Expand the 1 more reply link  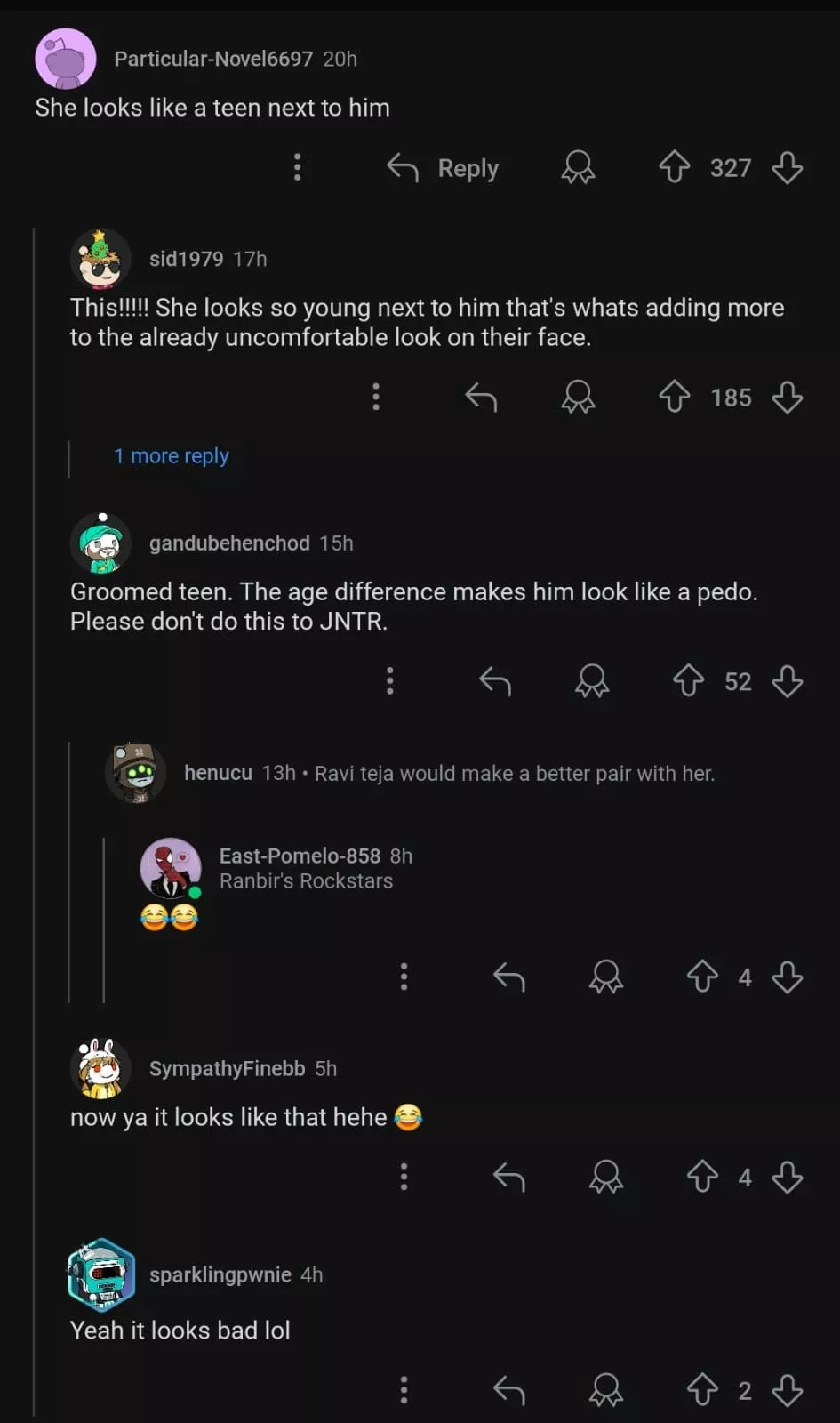172,456
